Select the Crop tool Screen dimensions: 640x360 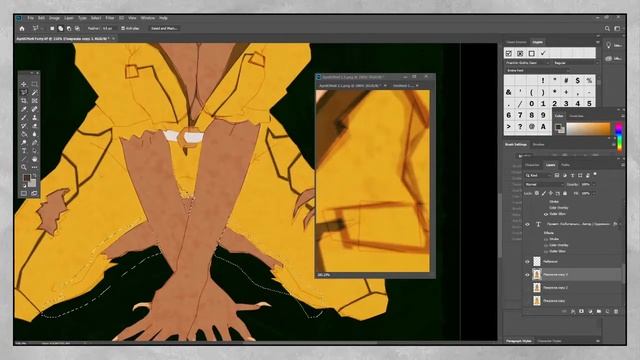24,100
